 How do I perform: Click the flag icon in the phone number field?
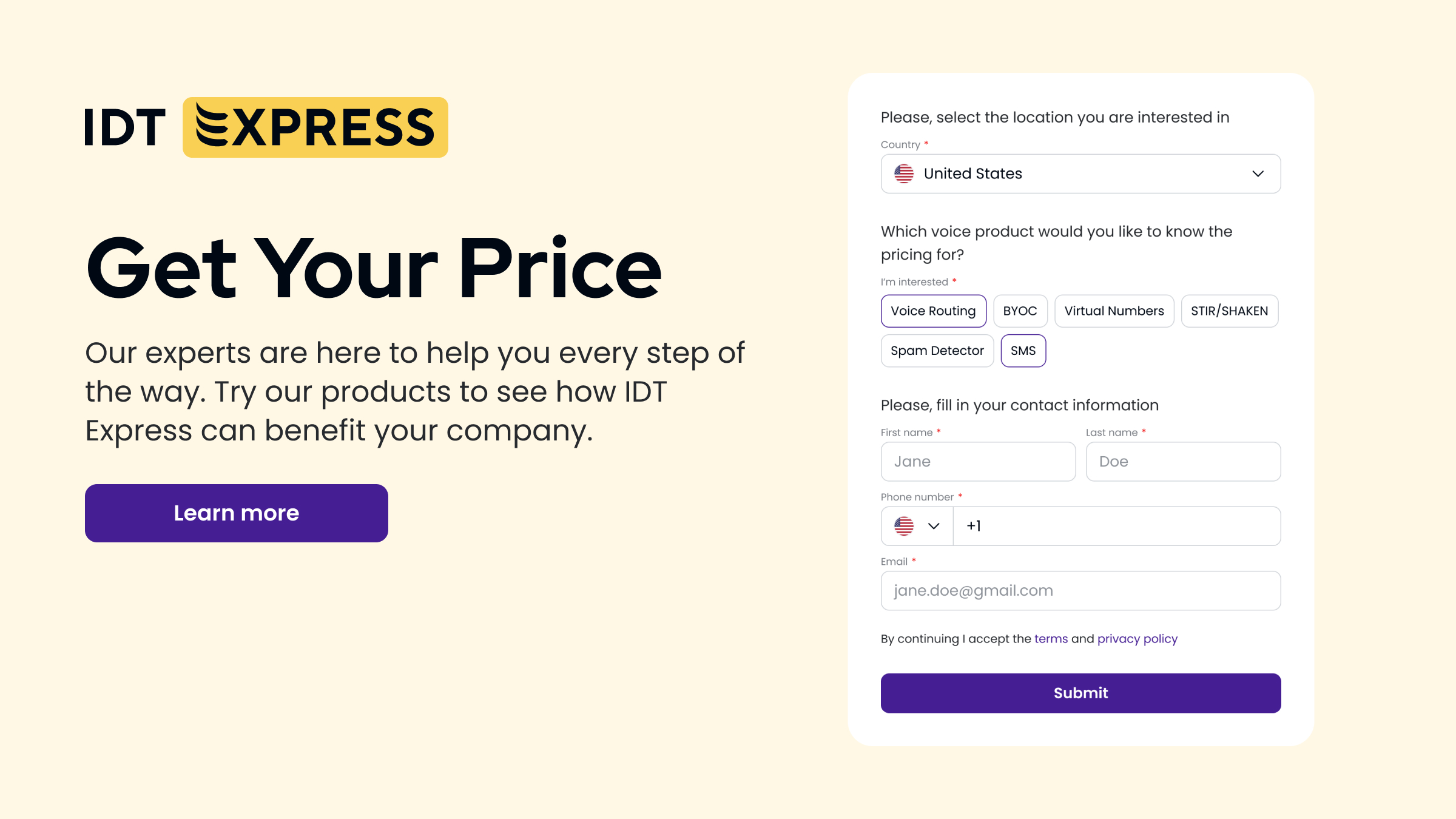(x=903, y=526)
